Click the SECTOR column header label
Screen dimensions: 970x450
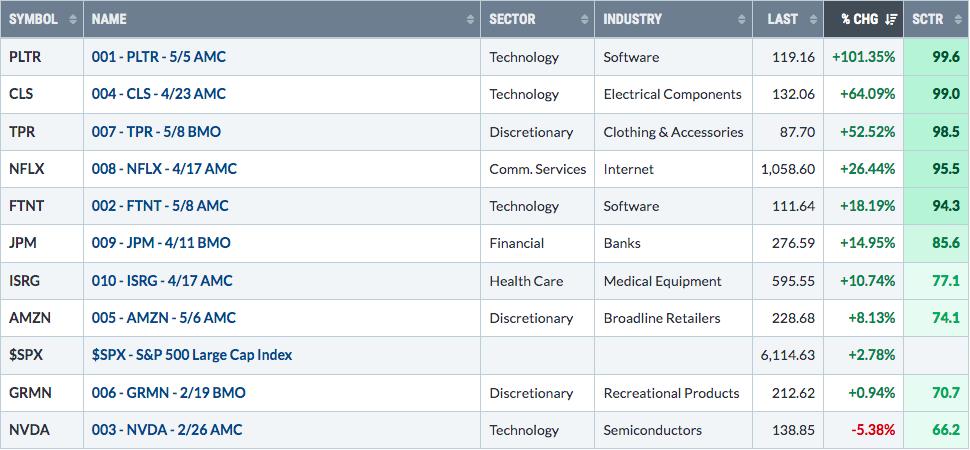coord(512,19)
